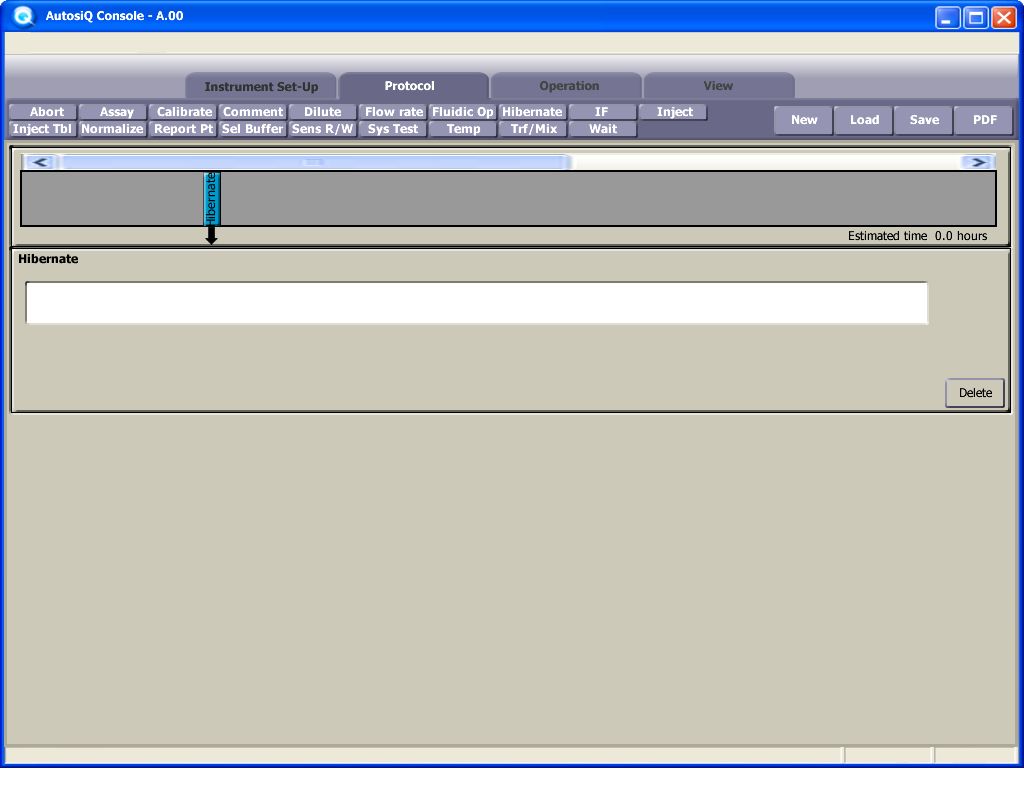Add a Comment step
Screen dimensions: 1024x786
[x=253, y=112]
